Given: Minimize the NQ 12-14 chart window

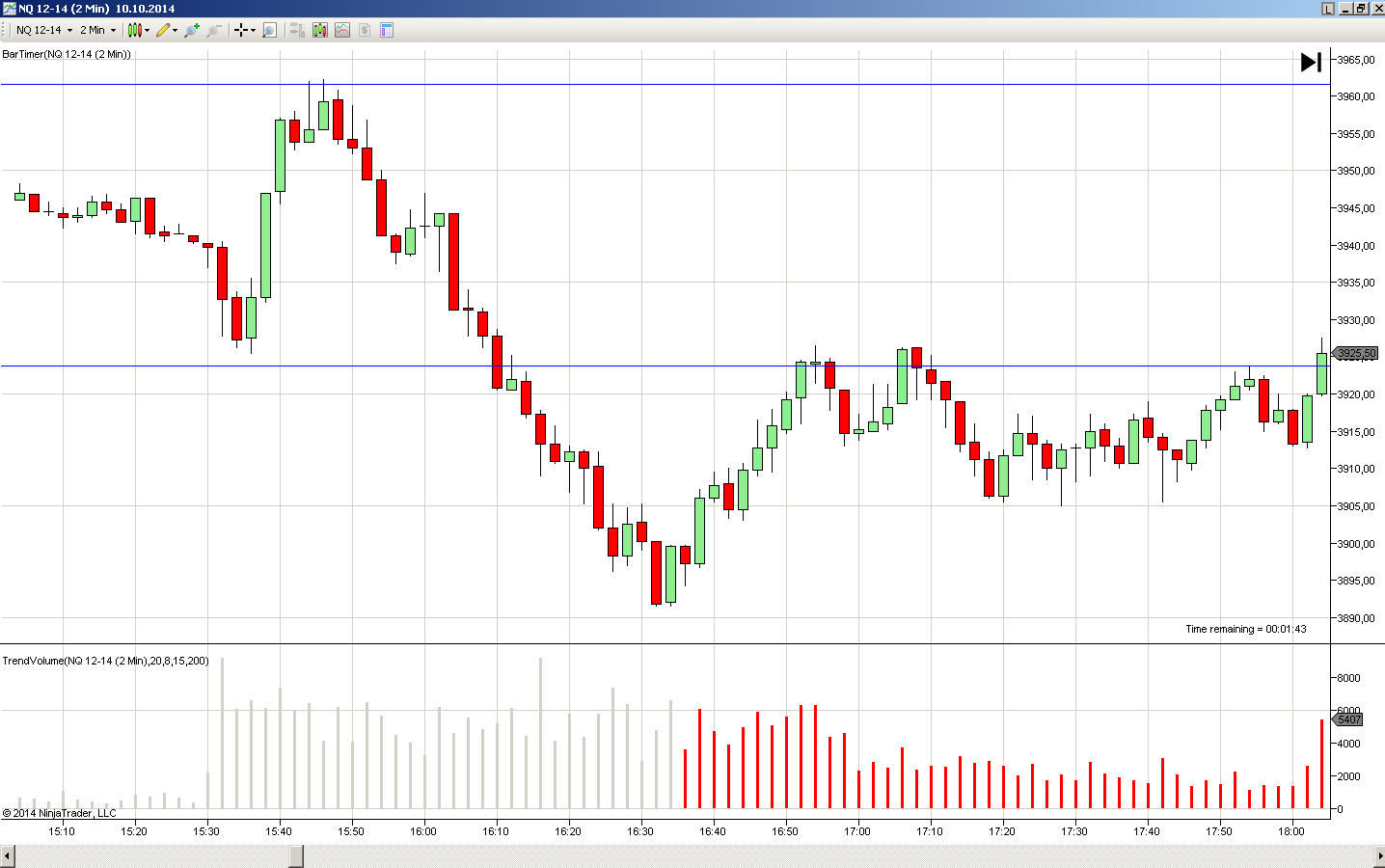Looking at the screenshot, I should coord(1345,9).
